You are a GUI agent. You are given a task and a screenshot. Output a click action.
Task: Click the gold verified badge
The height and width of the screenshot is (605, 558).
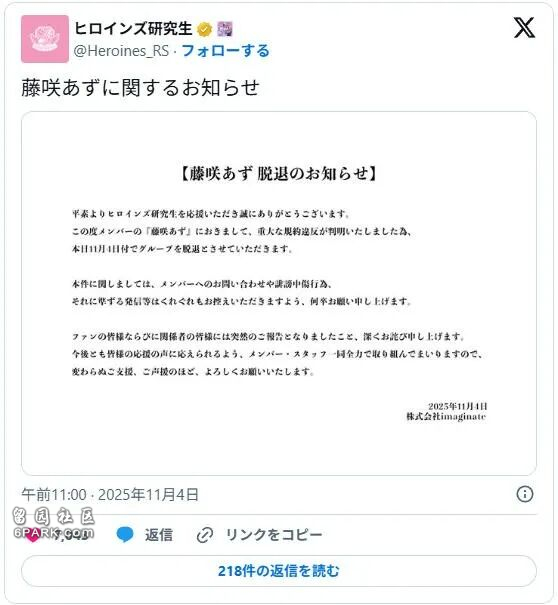[x=205, y=29]
